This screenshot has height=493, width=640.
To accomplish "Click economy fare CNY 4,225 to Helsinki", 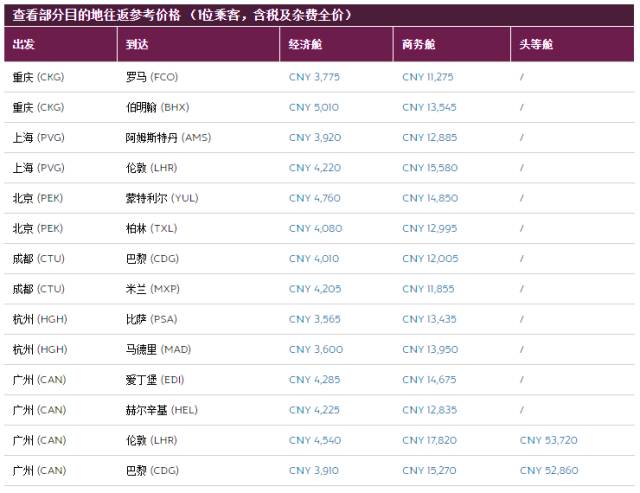I will pos(314,410).
